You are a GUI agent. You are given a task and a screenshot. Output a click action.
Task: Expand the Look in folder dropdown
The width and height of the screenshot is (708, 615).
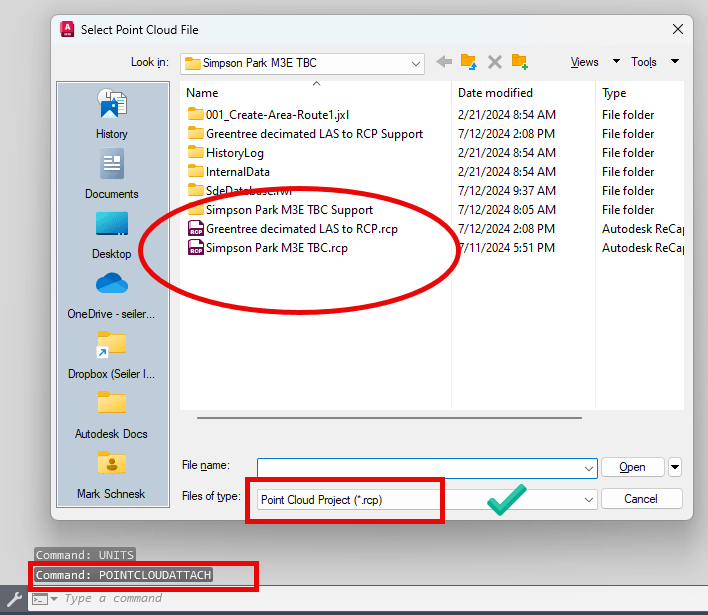(x=416, y=63)
